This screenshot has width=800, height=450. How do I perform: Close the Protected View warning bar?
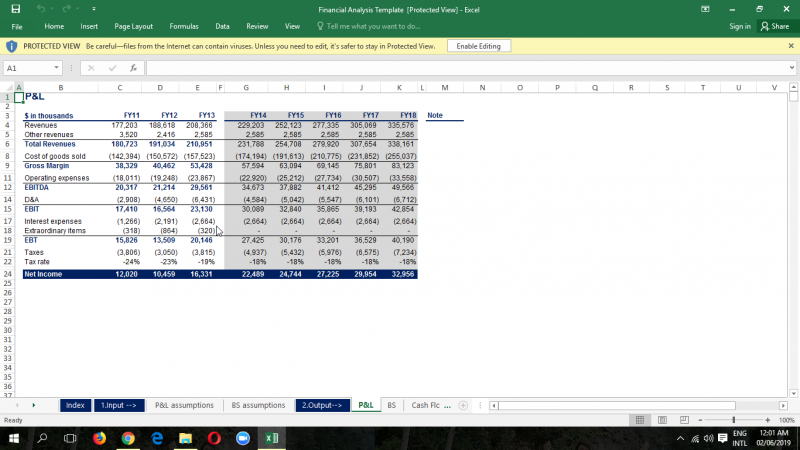pos(792,46)
